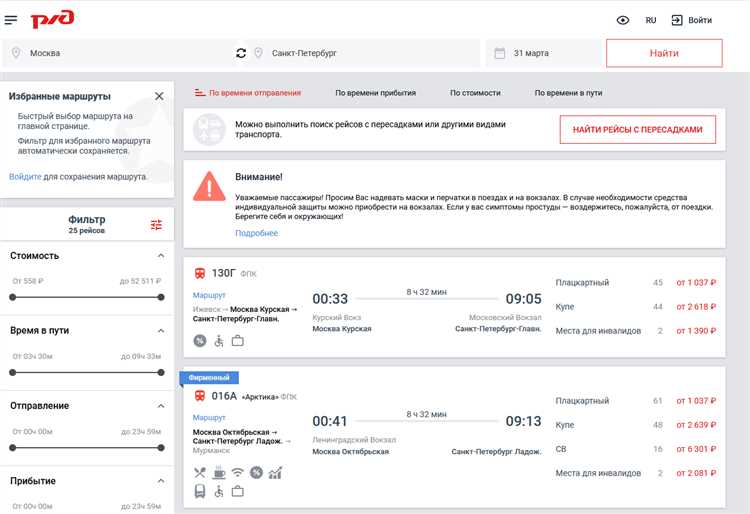Click the luggage icon on train 016A
The height and width of the screenshot is (514, 750).
coord(238,491)
